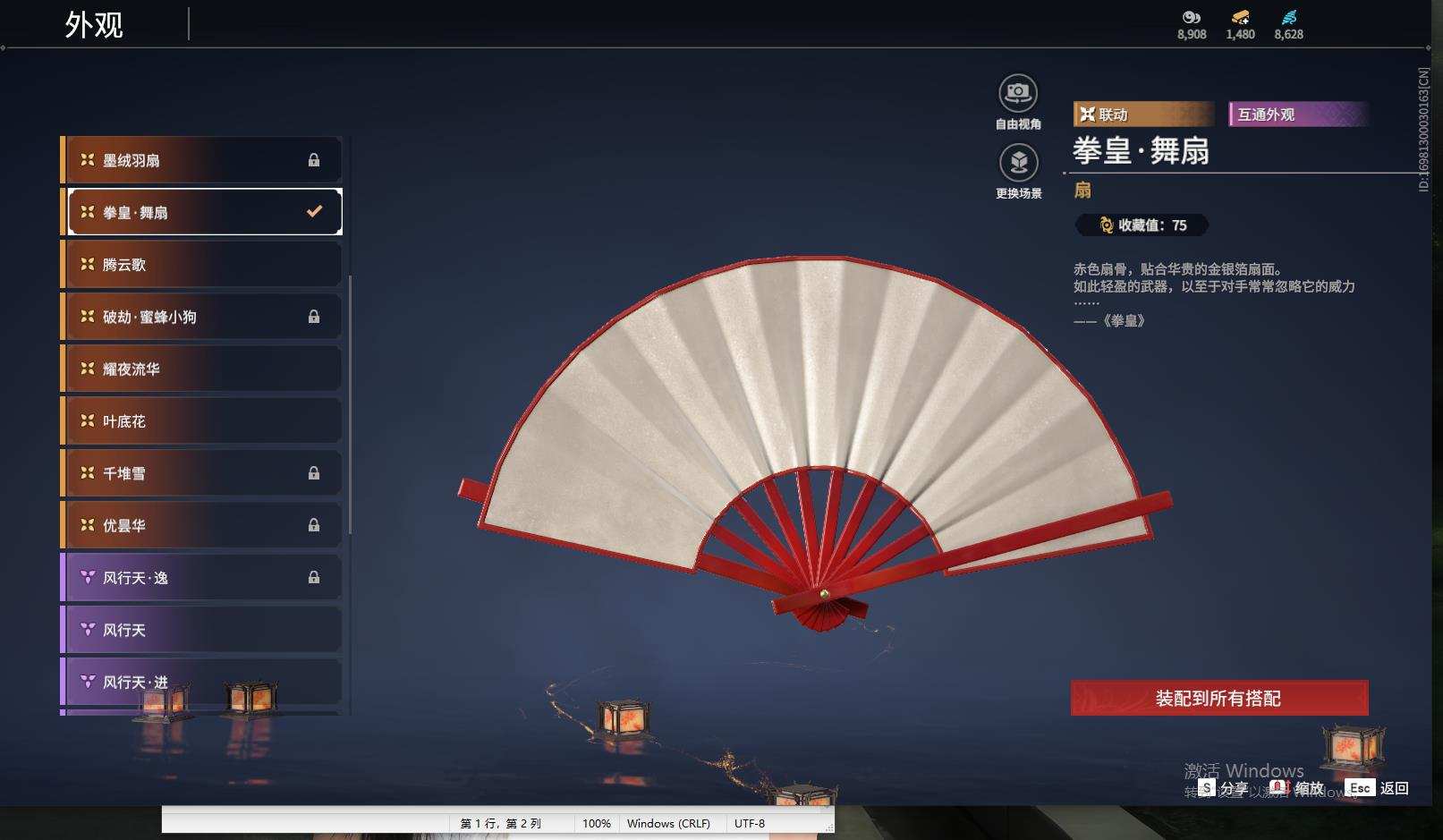Select the 风行天·逸 appearance
This screenshot has width=1443, height=840.
pos(201,578)
